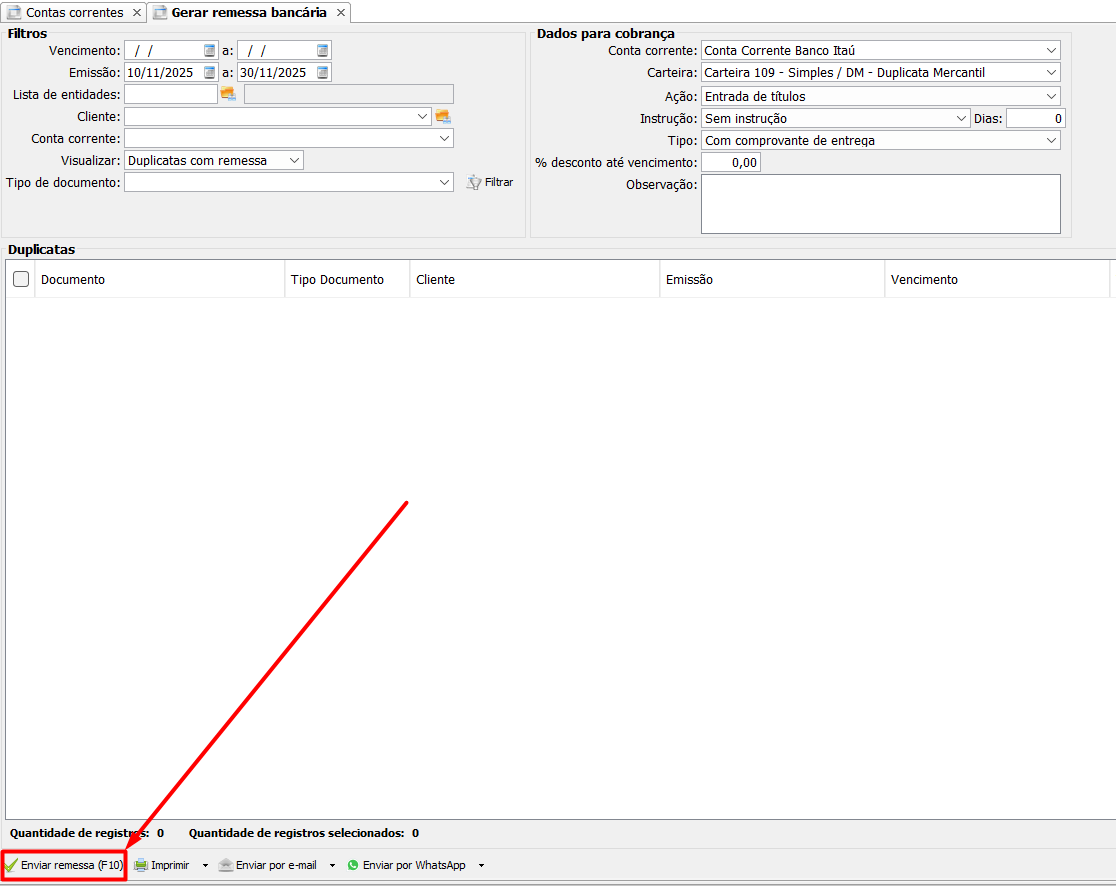Open calendar picker for Emissão end date

point(322,72)
